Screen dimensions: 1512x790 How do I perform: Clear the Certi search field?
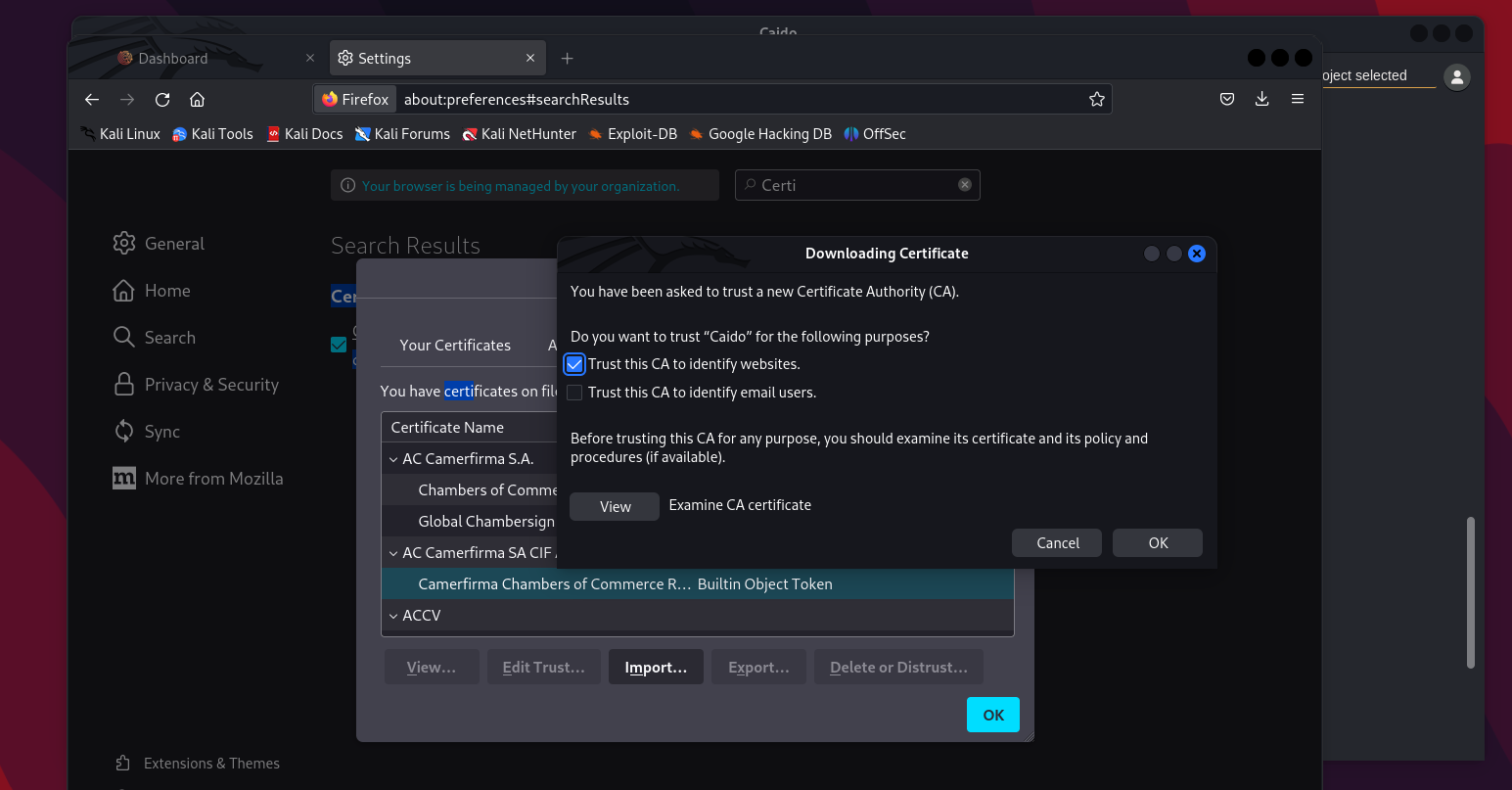[965, 185]
